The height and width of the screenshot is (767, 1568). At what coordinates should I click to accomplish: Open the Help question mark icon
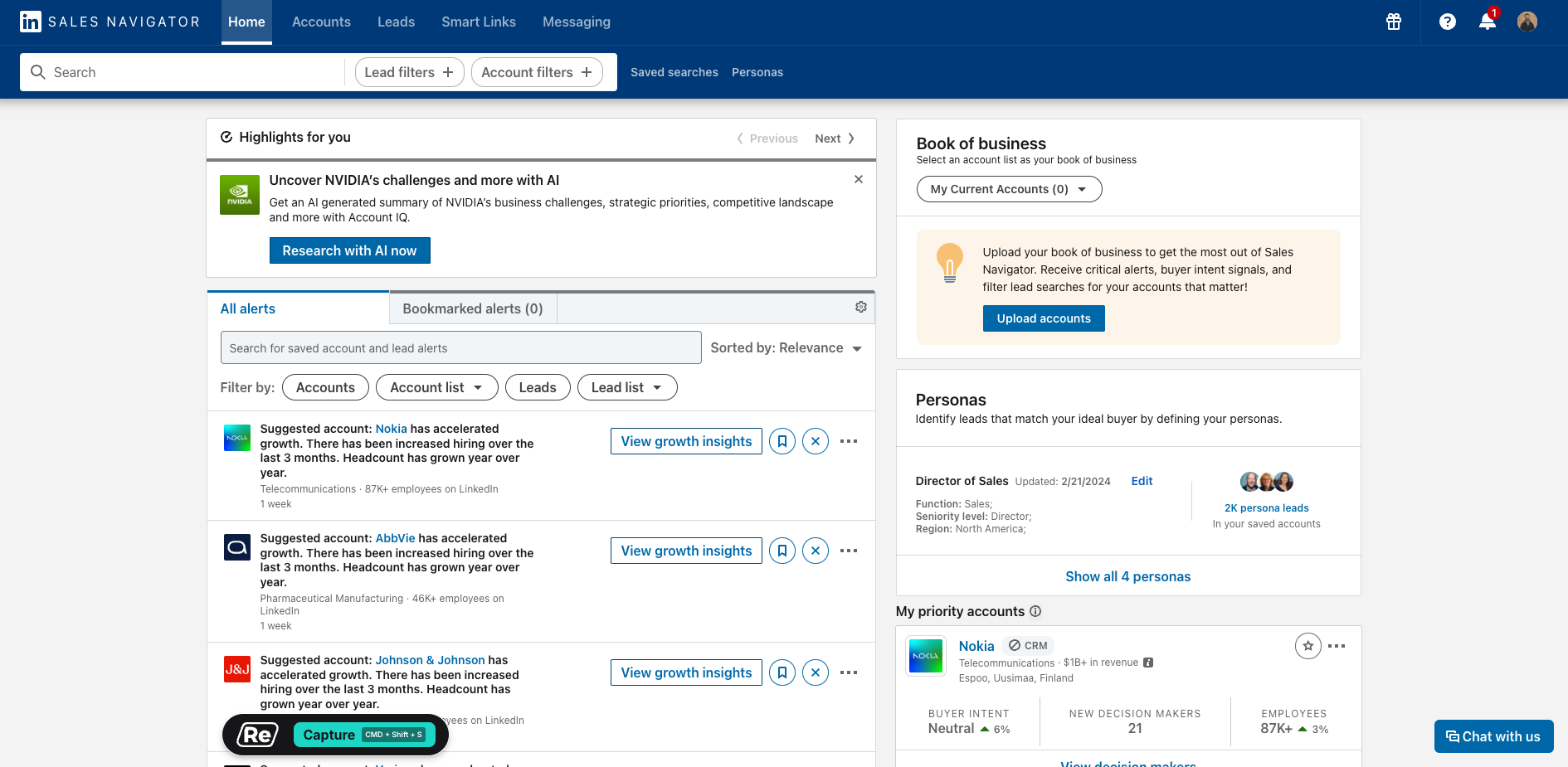[1447, 22]
